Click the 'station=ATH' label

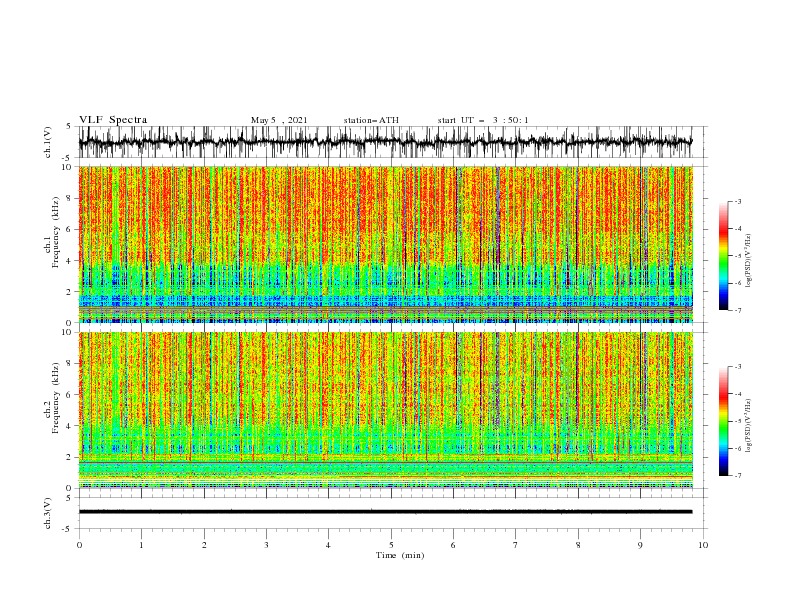(x=371, y=120)
